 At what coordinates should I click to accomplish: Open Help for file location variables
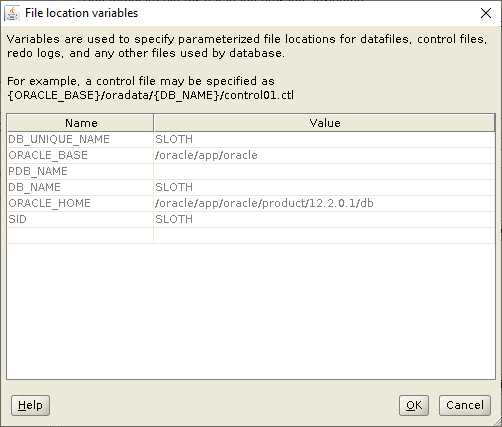30,405
